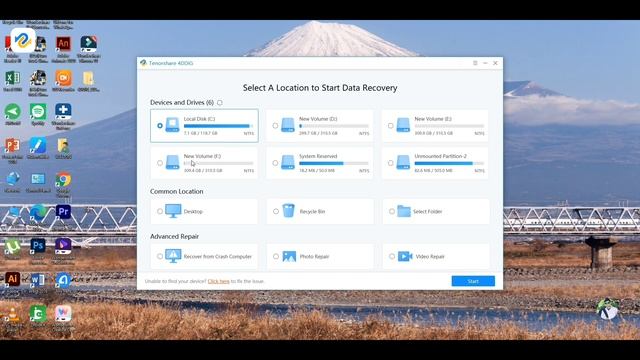Open uTorrent desktop shortcut
Screen dimensions: 640x360
[13, 246]
